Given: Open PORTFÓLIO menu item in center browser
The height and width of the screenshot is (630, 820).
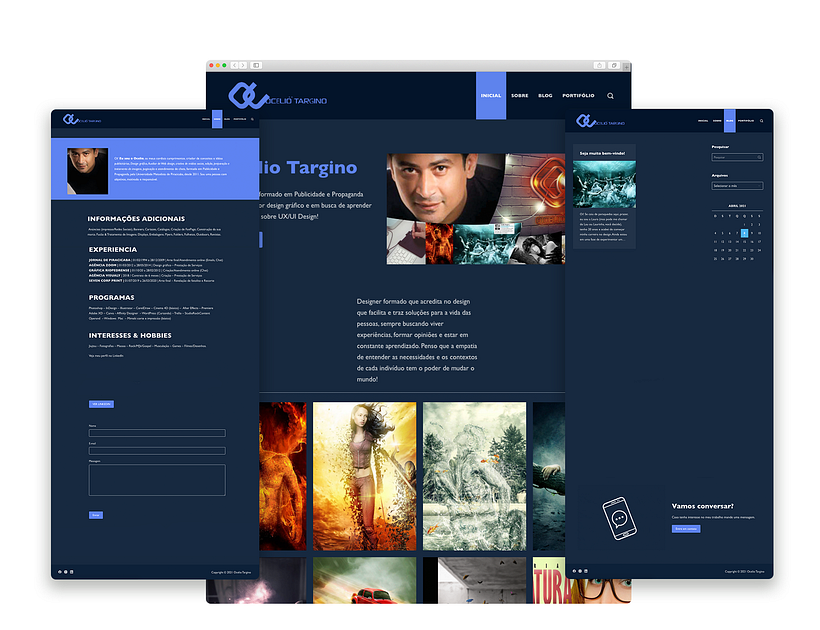Looking at the screenshot, I should [x=578, y=96].
